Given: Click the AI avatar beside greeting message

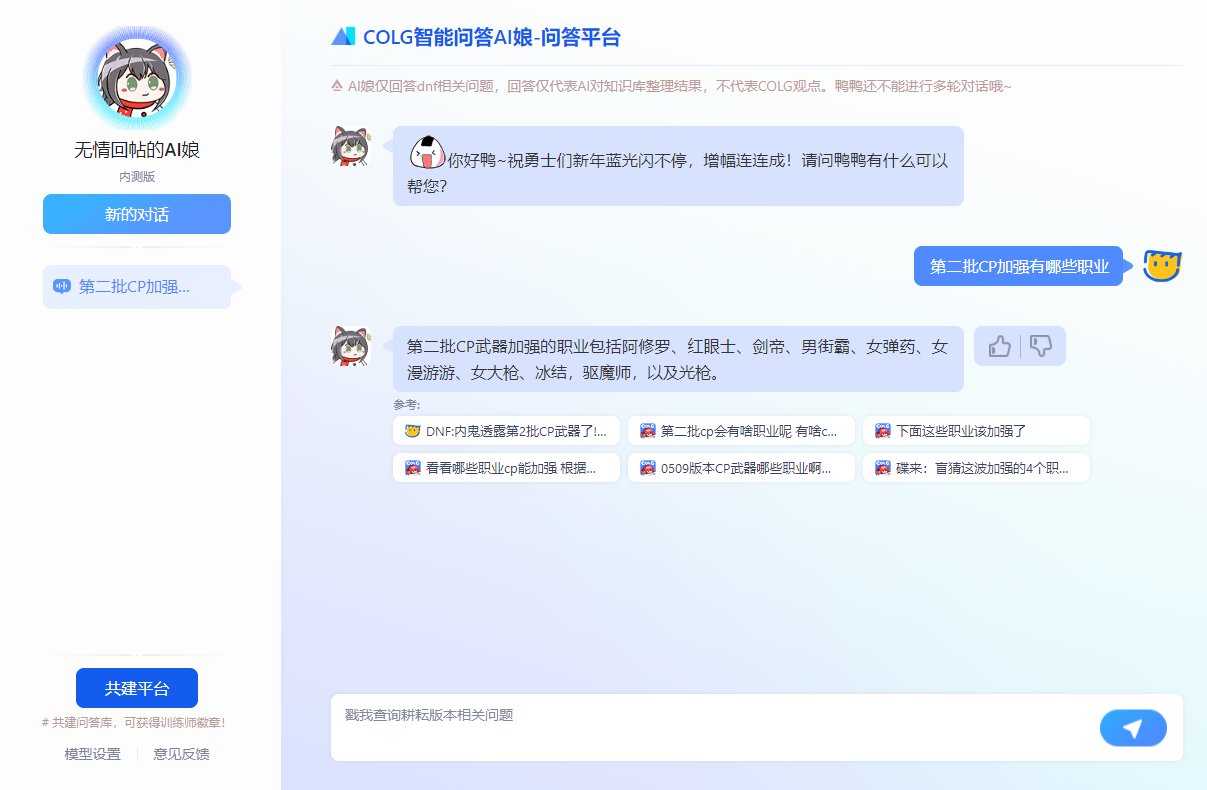Looking at the screenshot, I should pyautogui.click(x=351, y=147).
